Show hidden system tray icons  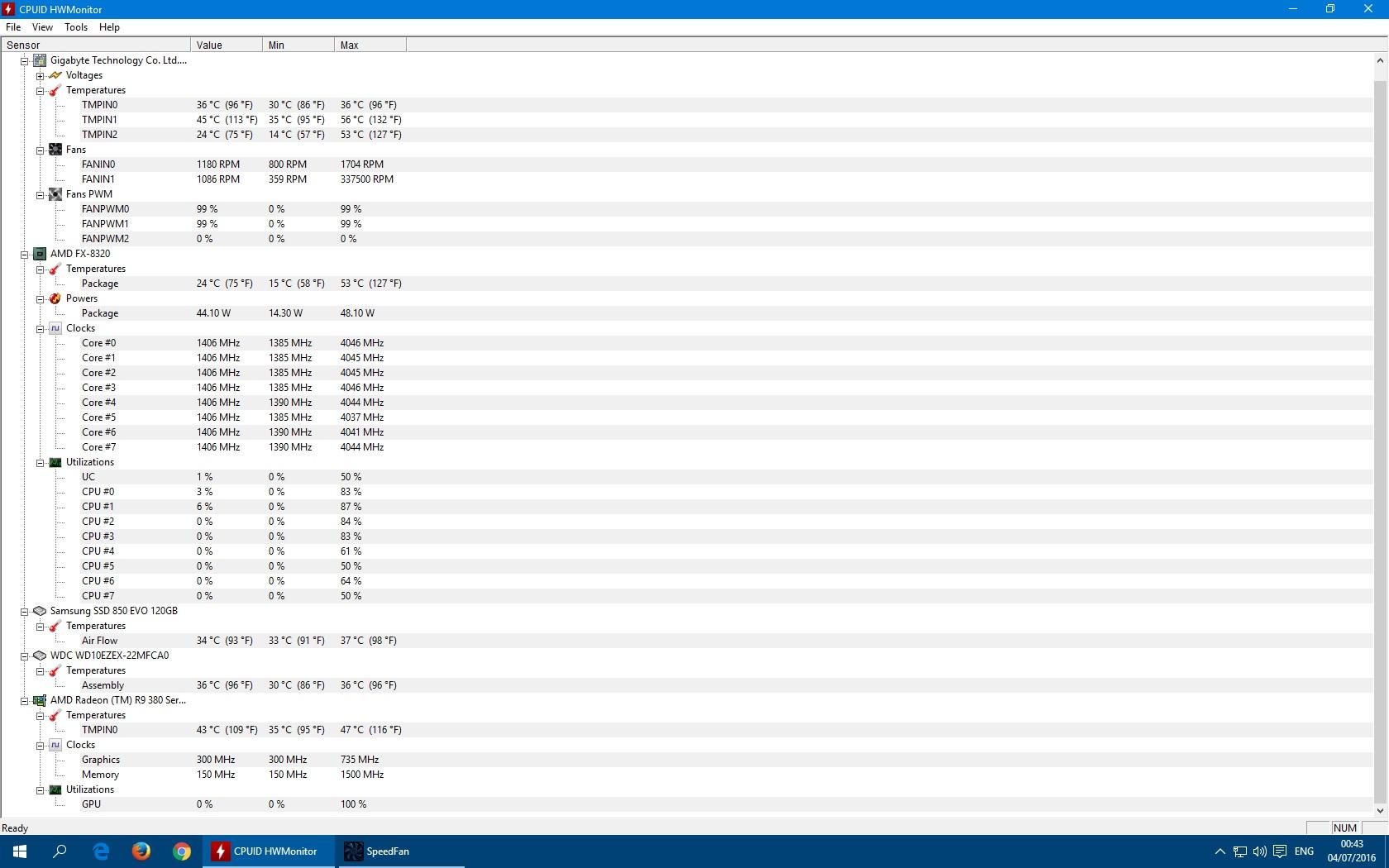(1220, 851)
